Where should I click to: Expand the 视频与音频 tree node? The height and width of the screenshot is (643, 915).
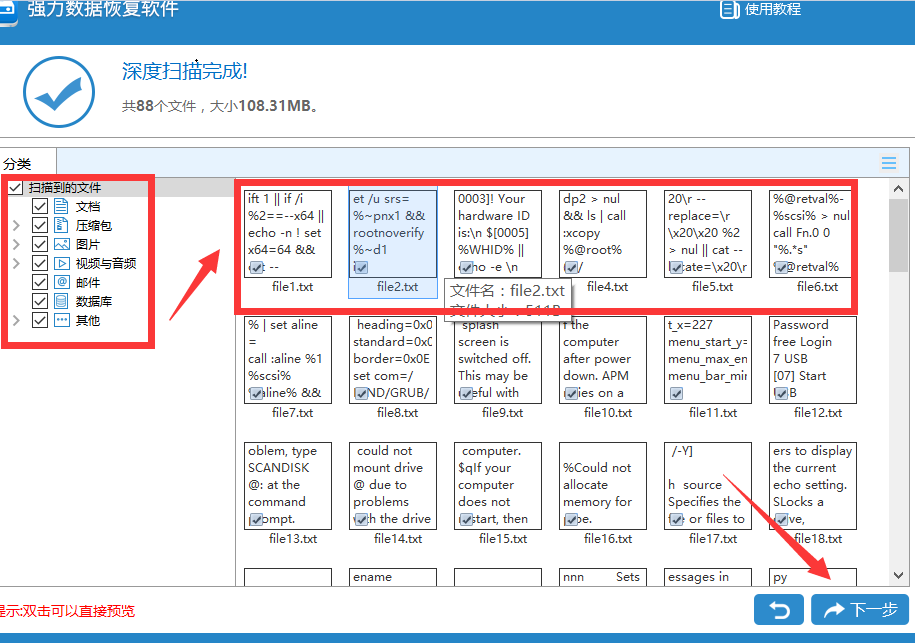click(x=16, y=263)
